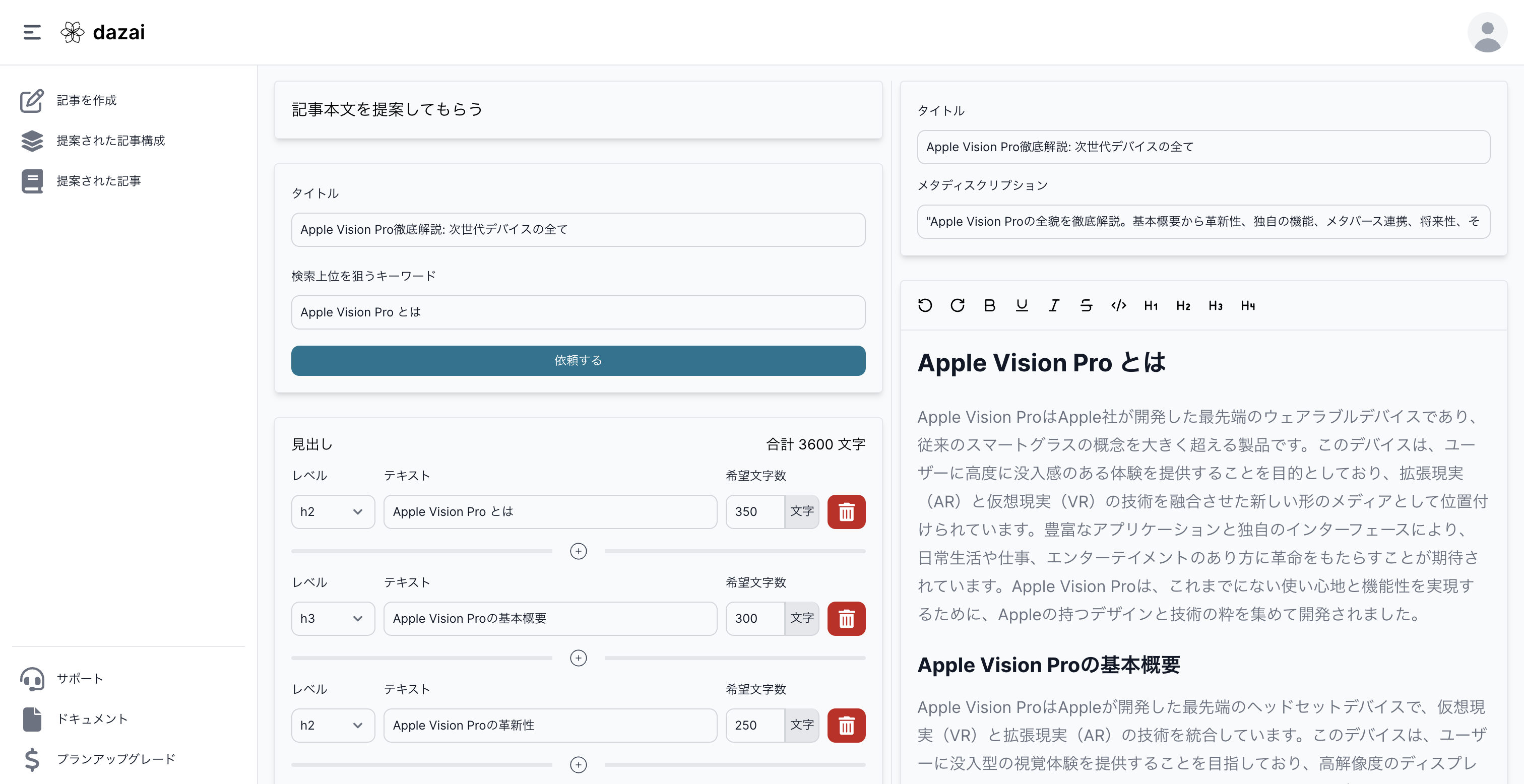Toggle code formatting in editor
This screenshot has height=784, width=1524.
point(1118,305)
